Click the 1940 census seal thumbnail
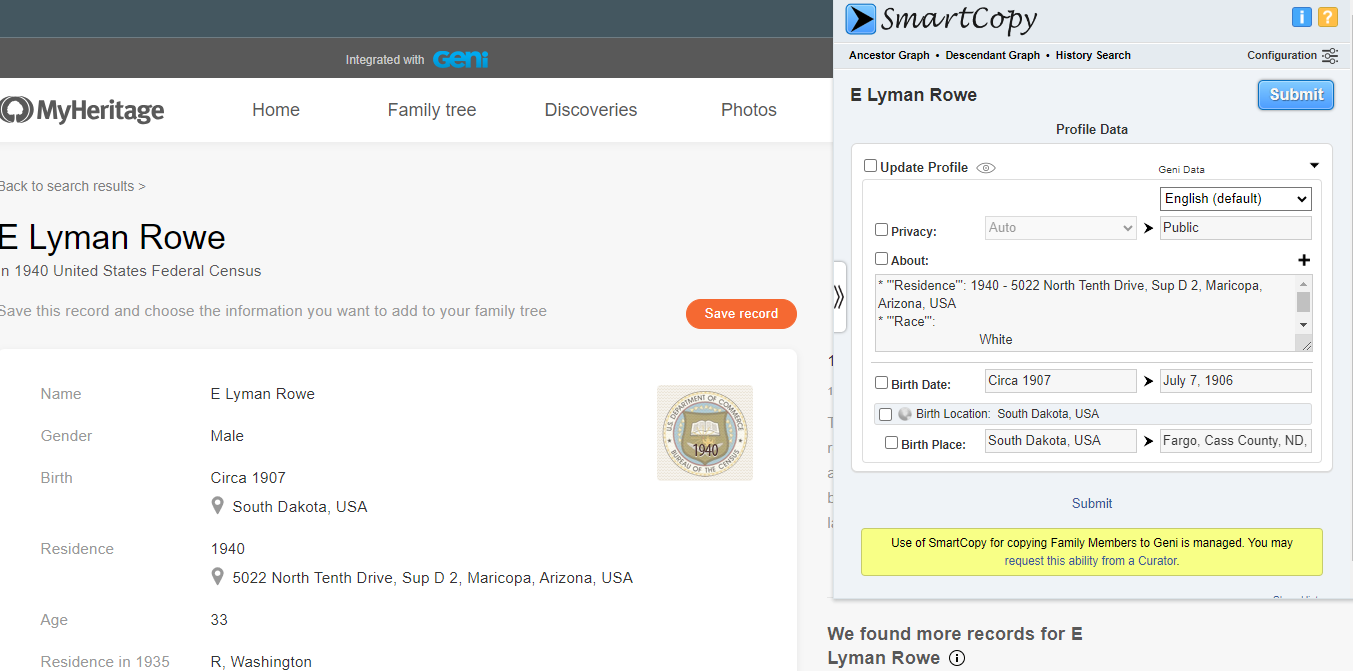 point(704,433)
